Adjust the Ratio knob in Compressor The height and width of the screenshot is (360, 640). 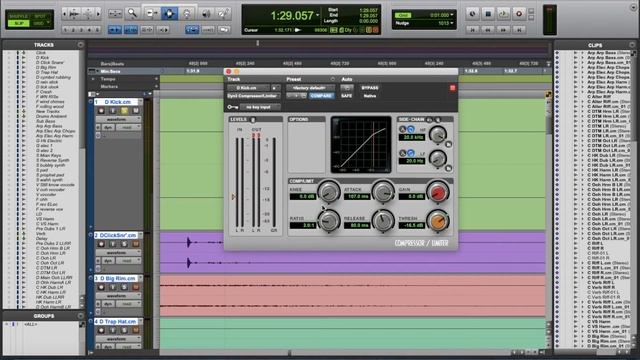click(329, 221)
